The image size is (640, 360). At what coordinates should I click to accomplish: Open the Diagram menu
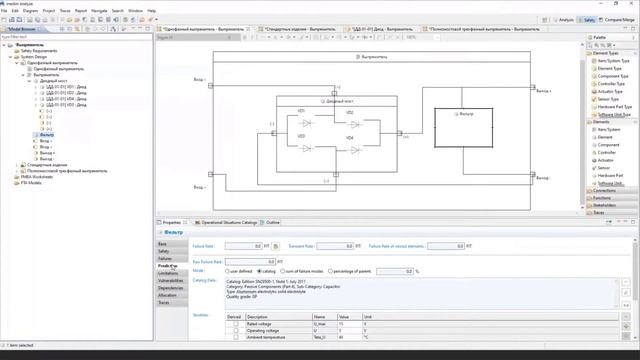click(x=30, y=11)
